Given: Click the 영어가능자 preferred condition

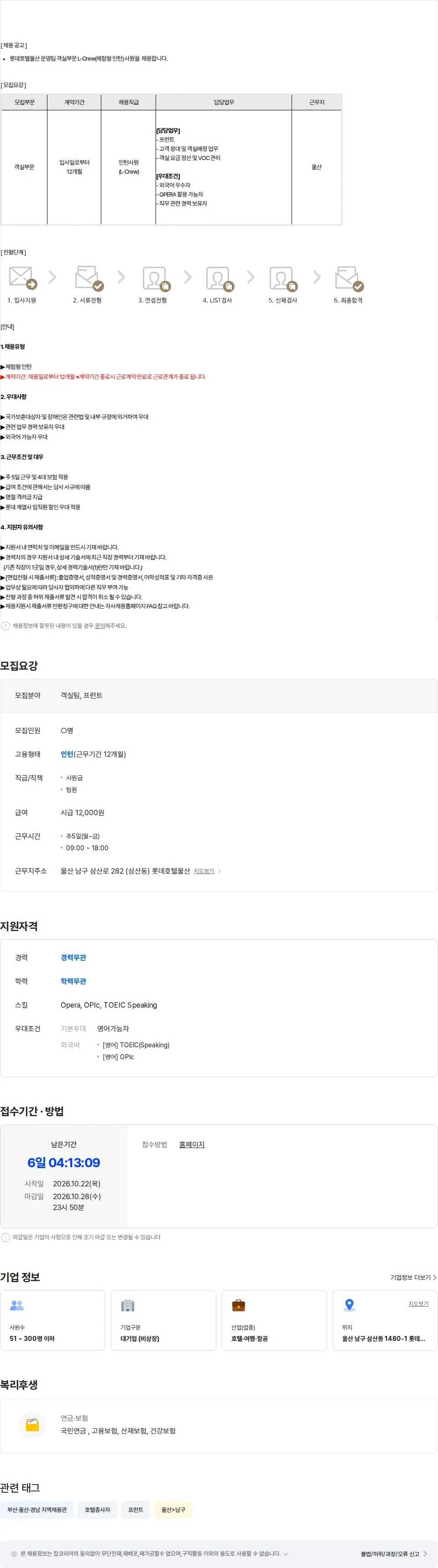Looking at the screenshot, I should (x=113, y=1029).
